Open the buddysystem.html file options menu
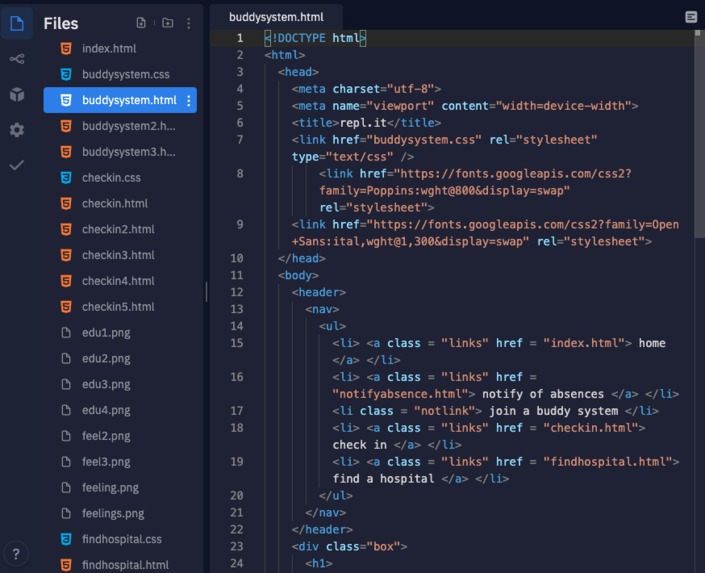Screen dimensions: 705x573 [x=189, y=101]
